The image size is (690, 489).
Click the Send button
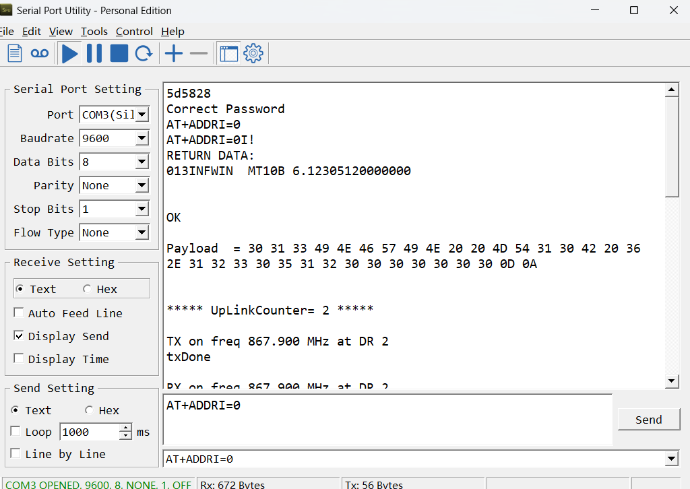pos(649,419)
